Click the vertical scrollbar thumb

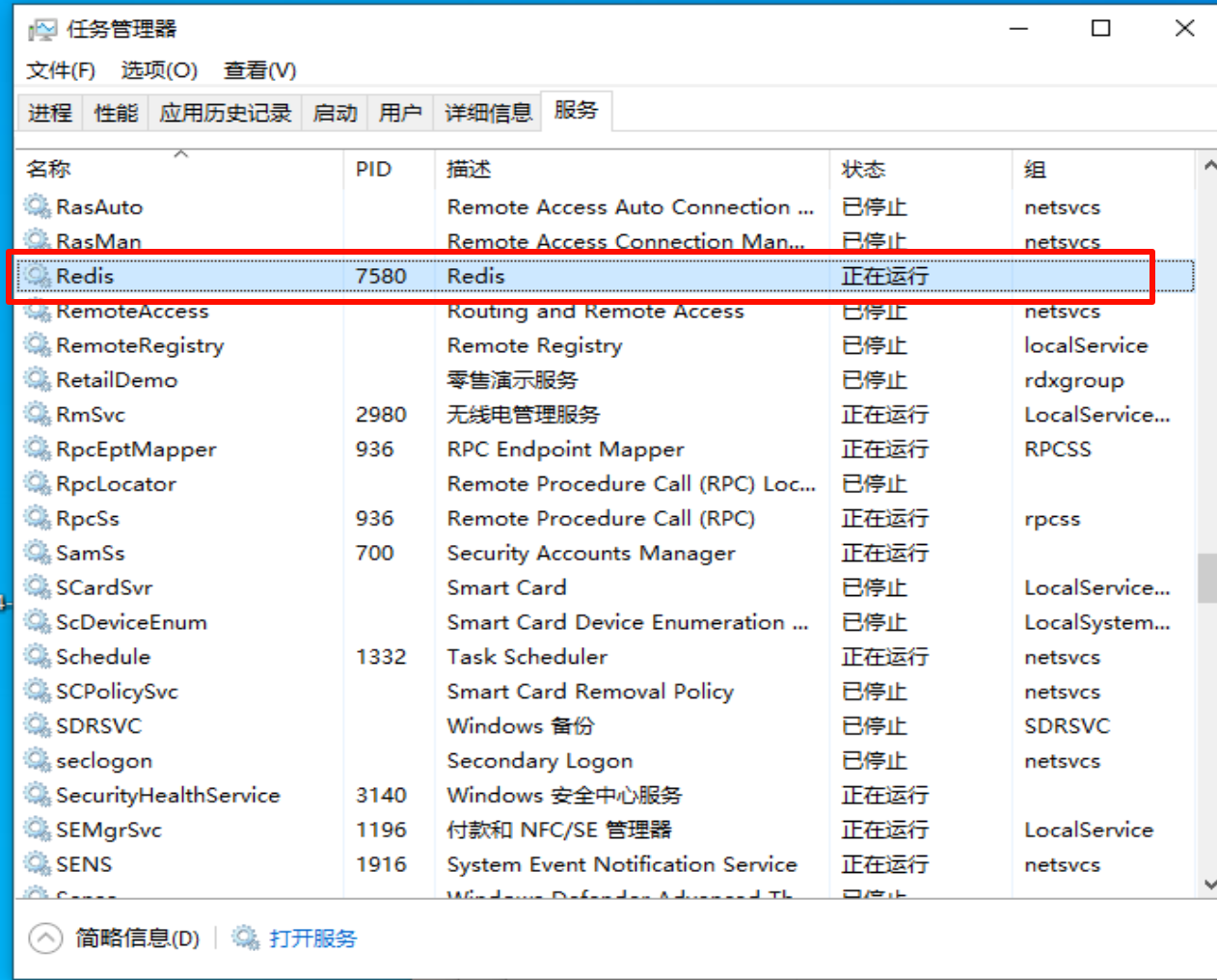pos(1206,578)
